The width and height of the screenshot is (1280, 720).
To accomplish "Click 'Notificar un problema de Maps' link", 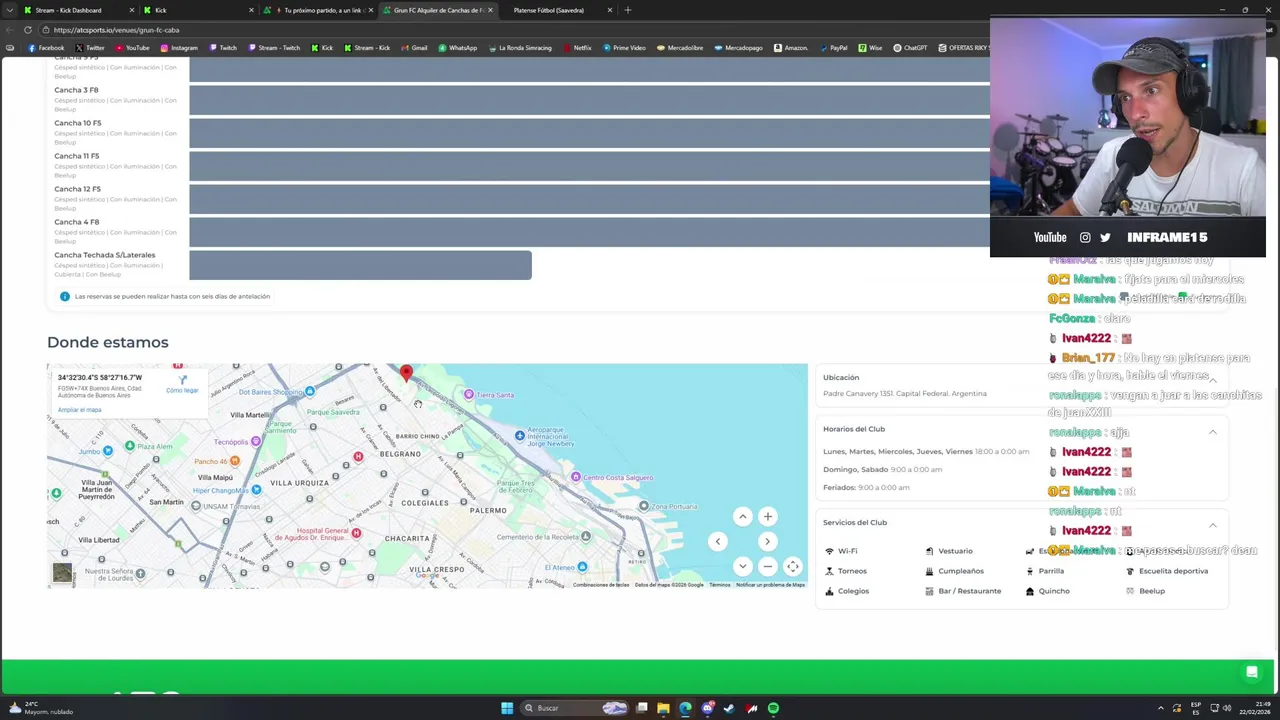I will (x=770, y=585).
